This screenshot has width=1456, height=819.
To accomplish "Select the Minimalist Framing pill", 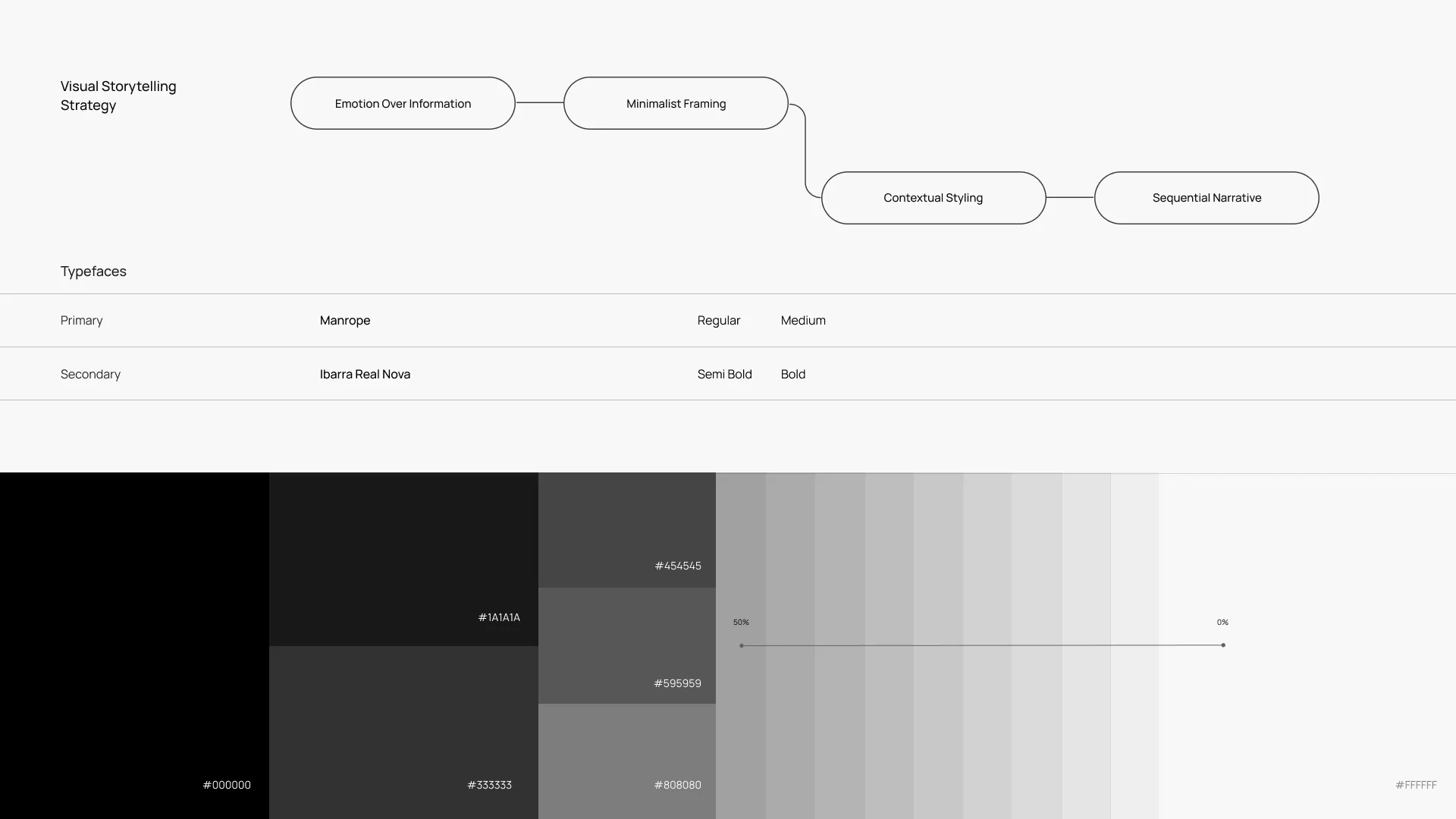I will 676,103.
